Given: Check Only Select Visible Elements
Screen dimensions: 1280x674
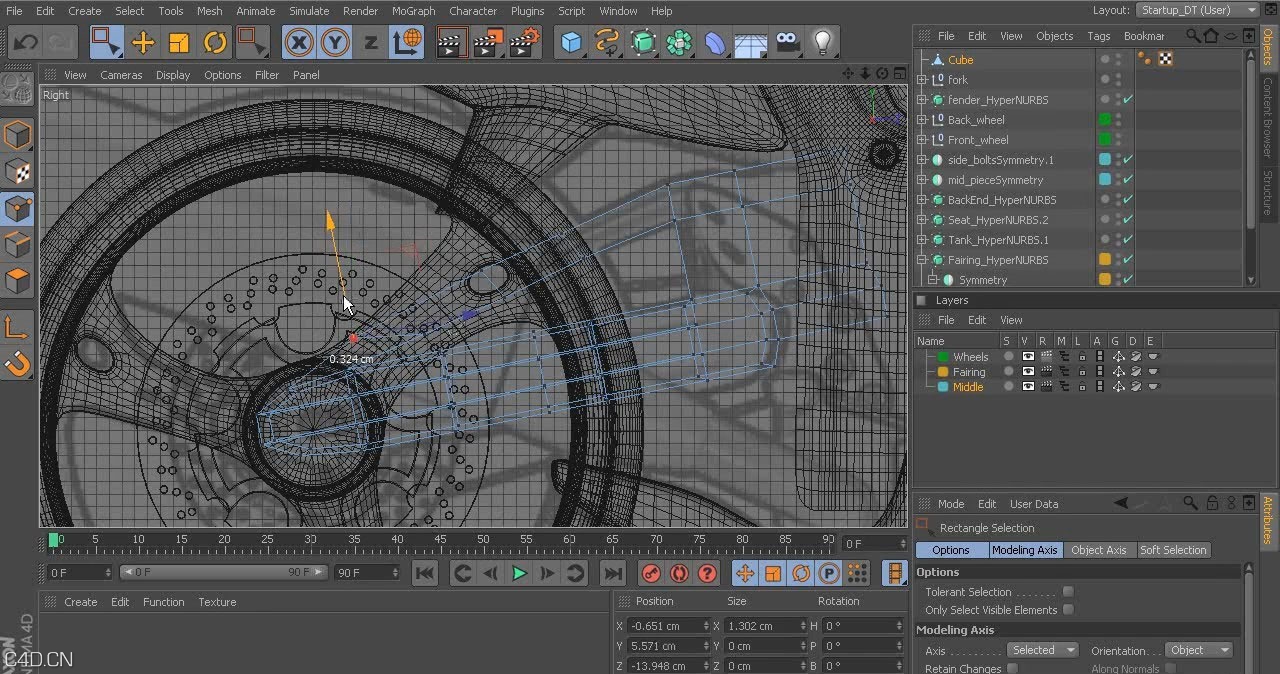Looking at the screenshot, I should coord(1068,610).
